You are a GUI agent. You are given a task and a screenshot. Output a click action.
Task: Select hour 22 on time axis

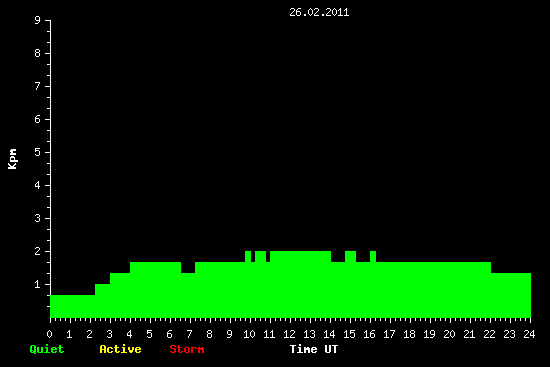point(489,334)
